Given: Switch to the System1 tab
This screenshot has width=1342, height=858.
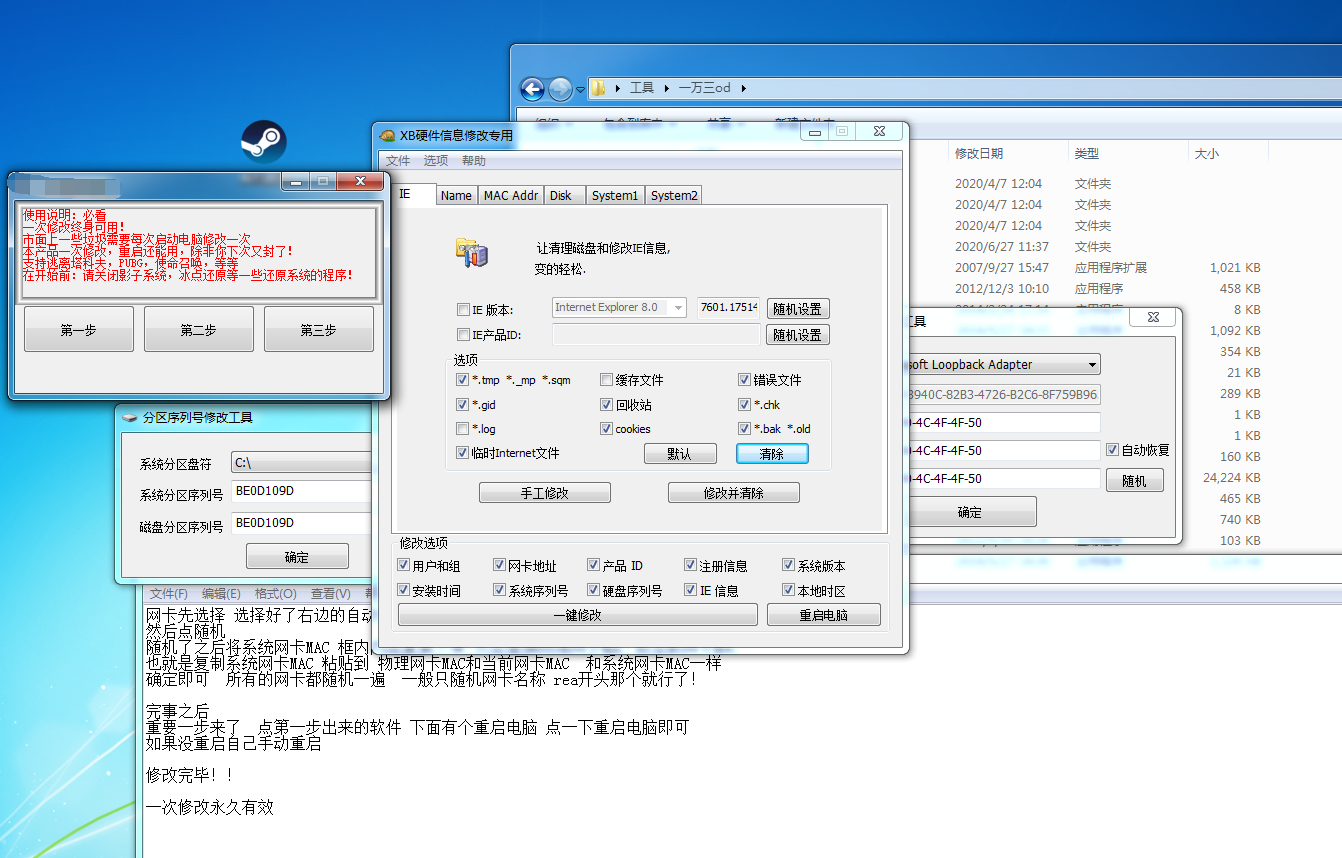Looking at the screenshot, I should click(x=615, y=195).
